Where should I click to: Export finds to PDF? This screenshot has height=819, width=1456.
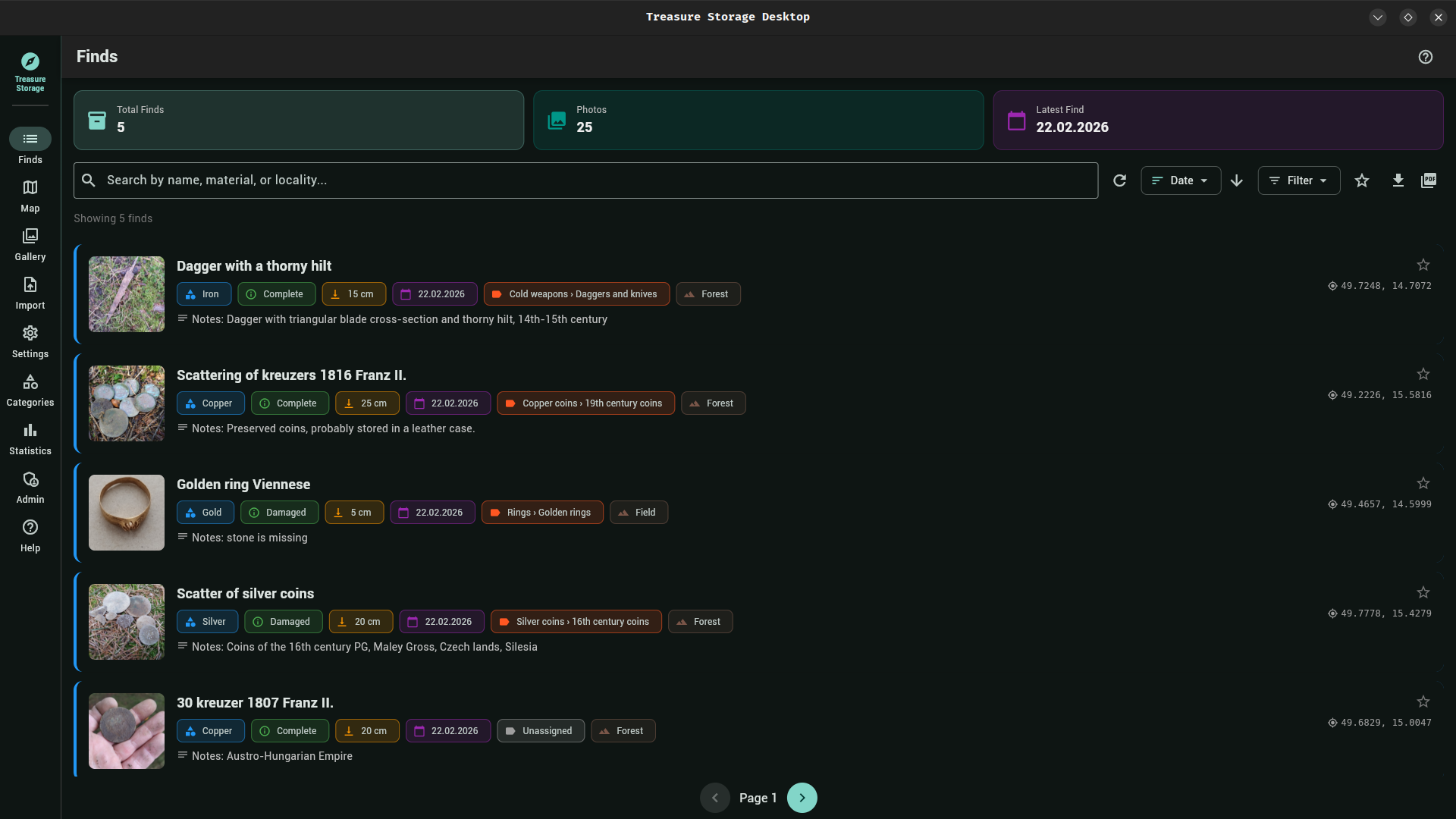1429,180
